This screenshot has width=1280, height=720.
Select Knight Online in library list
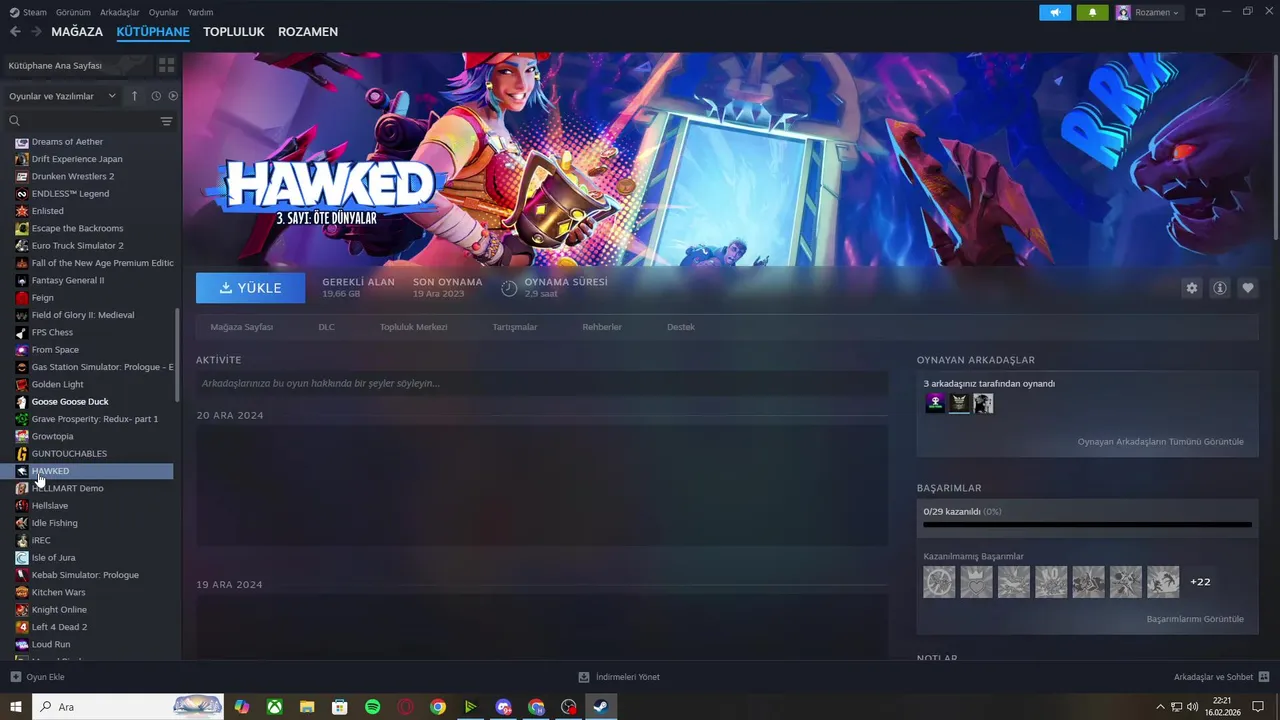94,609
